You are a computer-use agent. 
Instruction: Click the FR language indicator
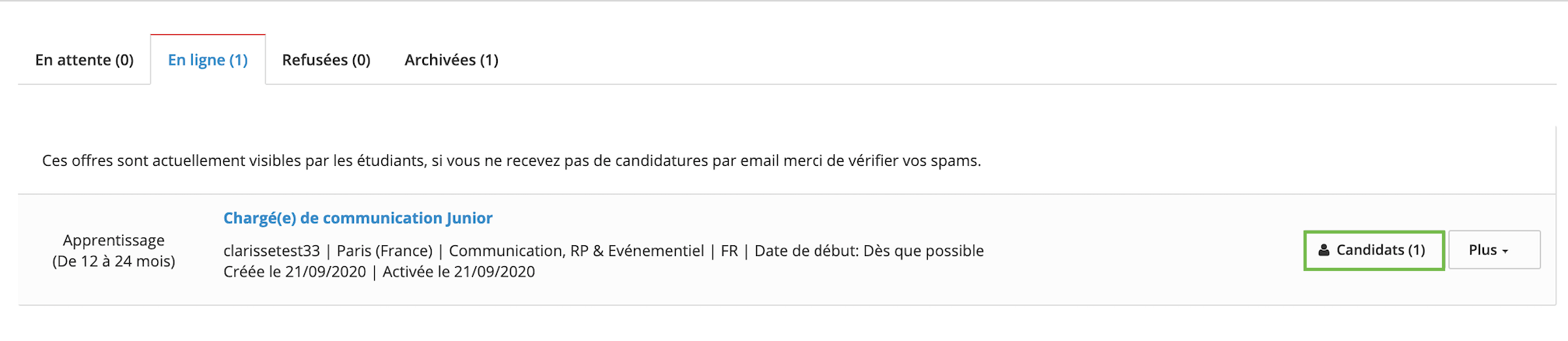[730, 251]
